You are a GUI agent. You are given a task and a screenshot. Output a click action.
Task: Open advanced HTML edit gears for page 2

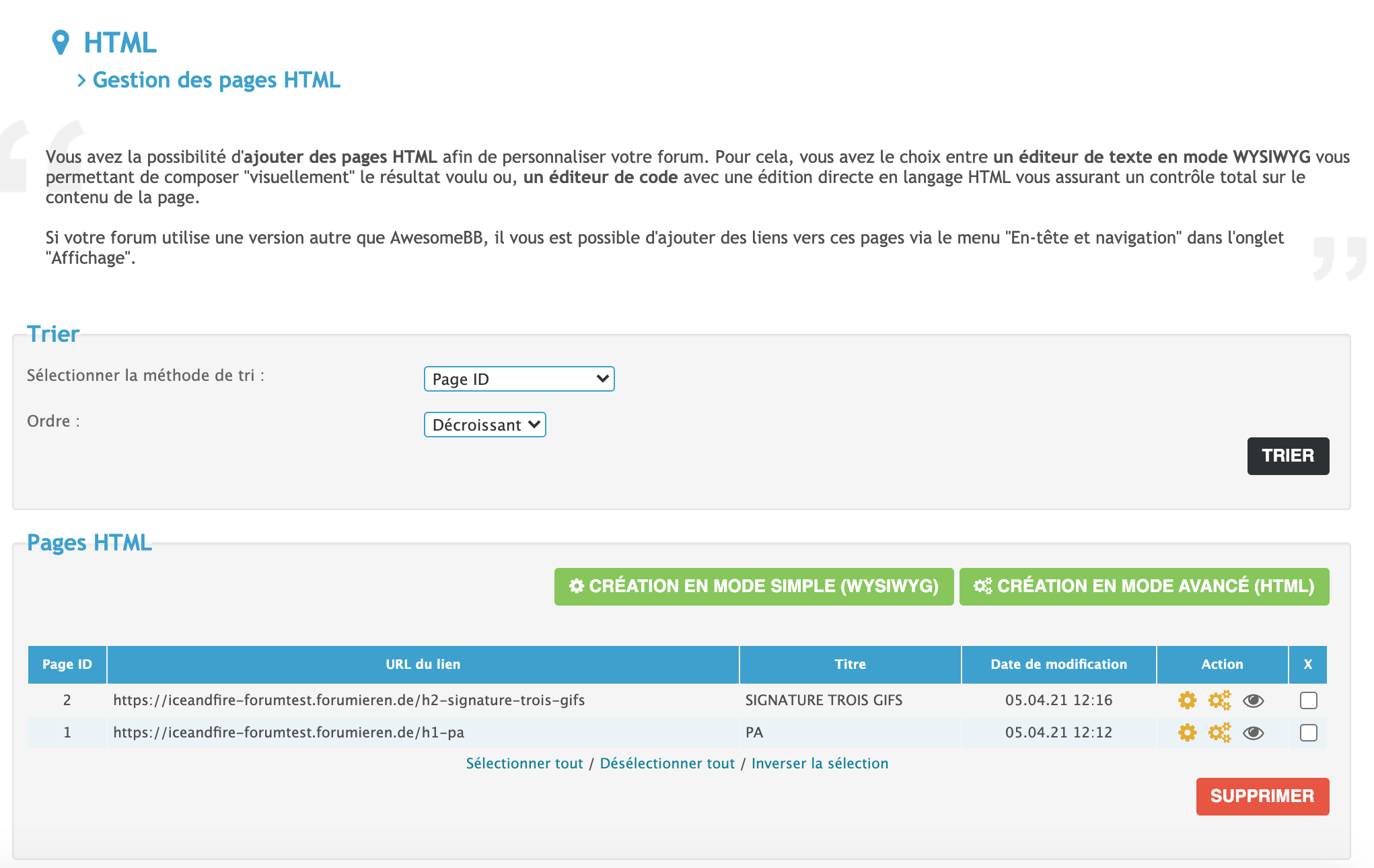[1220, 700]
